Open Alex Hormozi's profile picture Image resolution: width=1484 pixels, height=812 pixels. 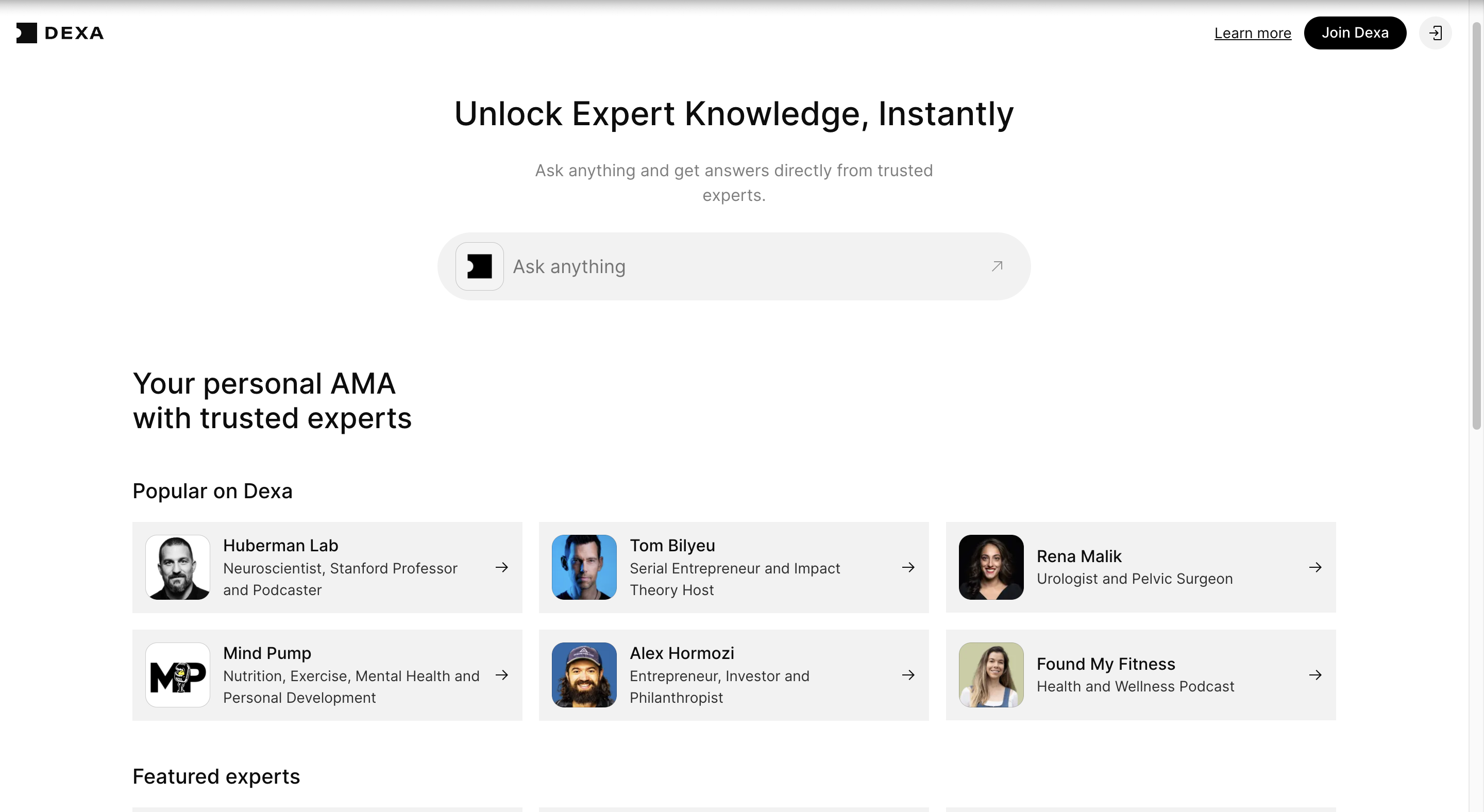coord(584,675)
